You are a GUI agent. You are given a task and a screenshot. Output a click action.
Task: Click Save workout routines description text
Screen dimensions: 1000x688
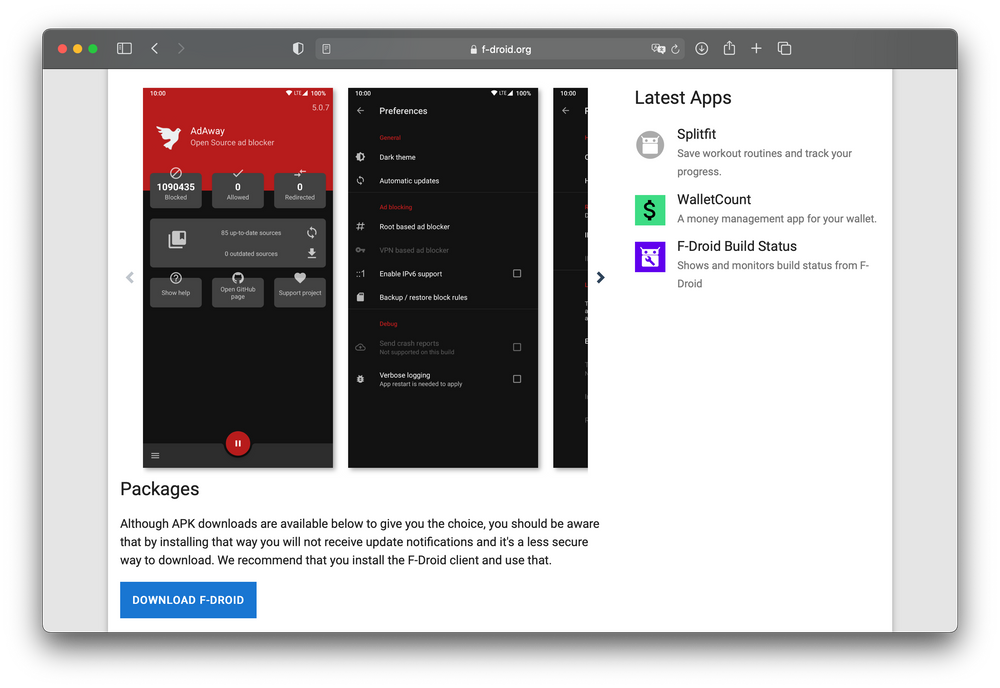coord(764,163)
